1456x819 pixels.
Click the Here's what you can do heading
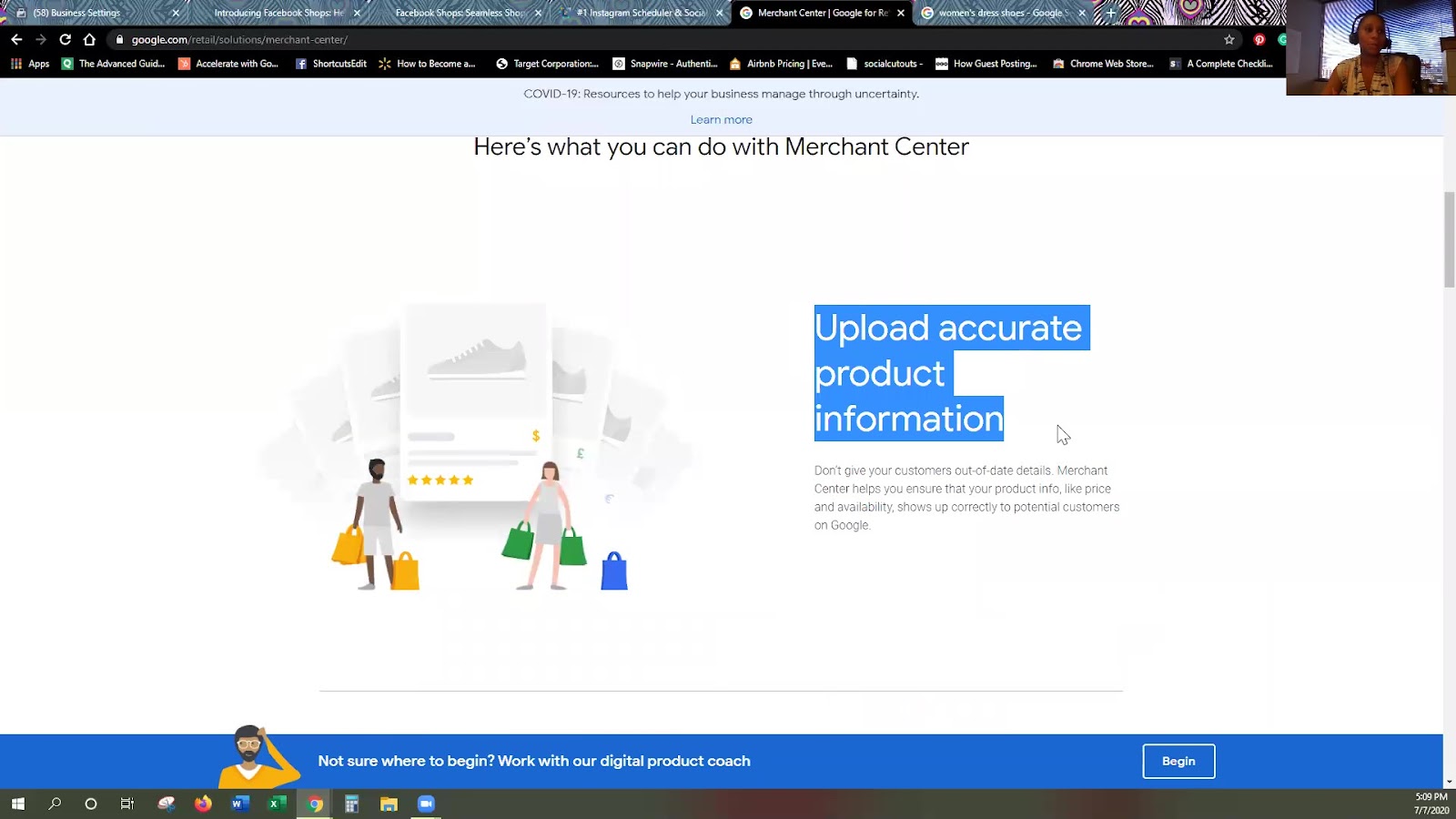[721, 147]
